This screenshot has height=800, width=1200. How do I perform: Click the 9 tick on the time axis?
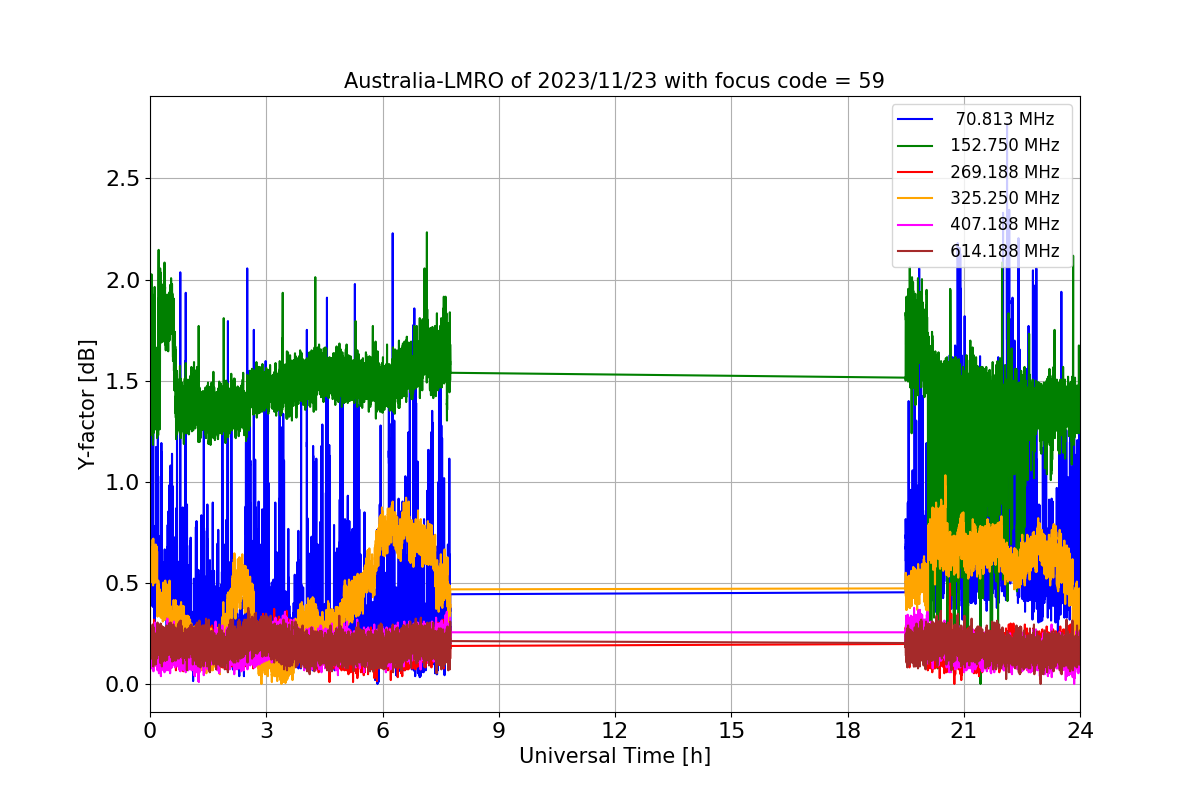coord(499,730)
